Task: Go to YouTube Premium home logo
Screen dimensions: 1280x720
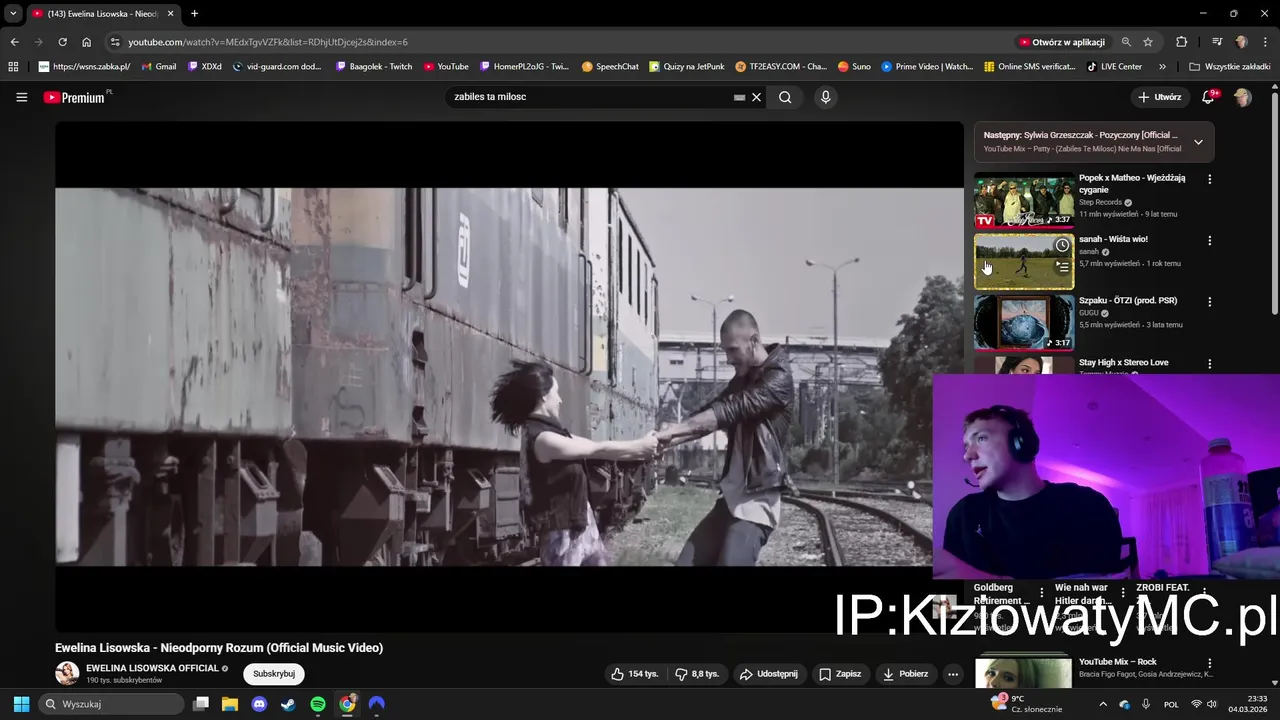Action: pyautogui.click(x=77, y=97)
